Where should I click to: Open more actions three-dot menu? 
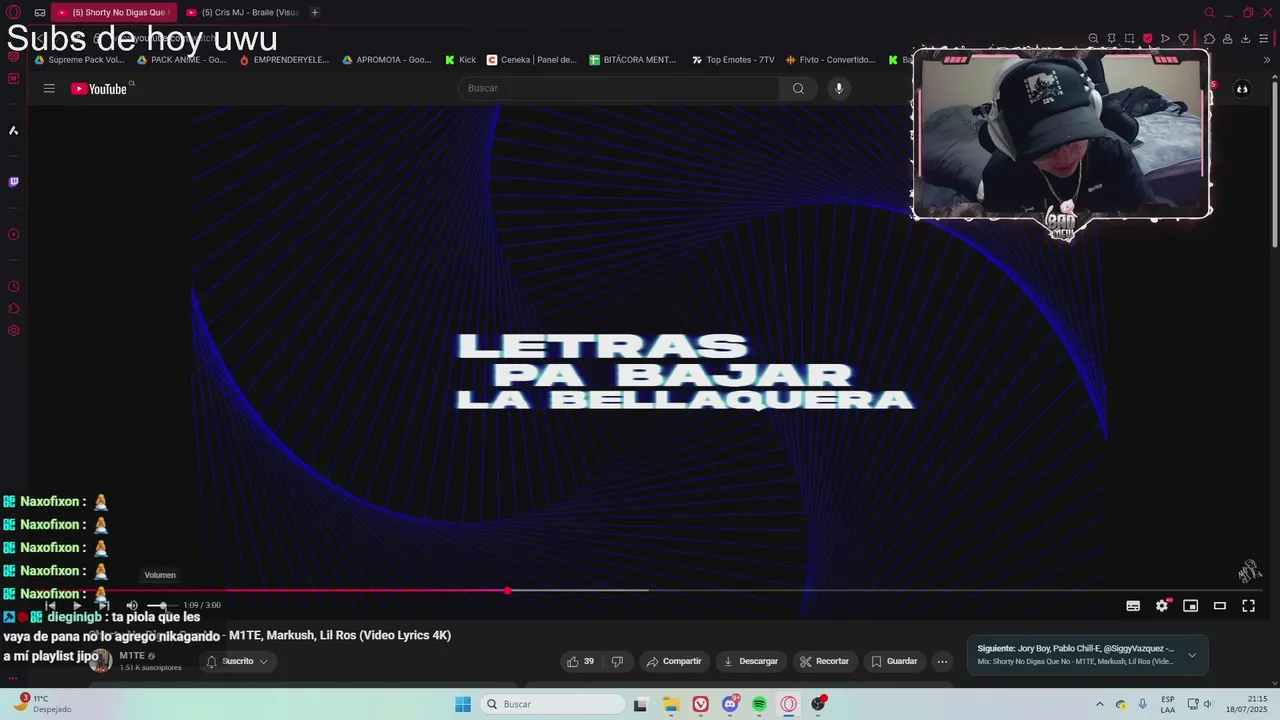tap(942, 661)
